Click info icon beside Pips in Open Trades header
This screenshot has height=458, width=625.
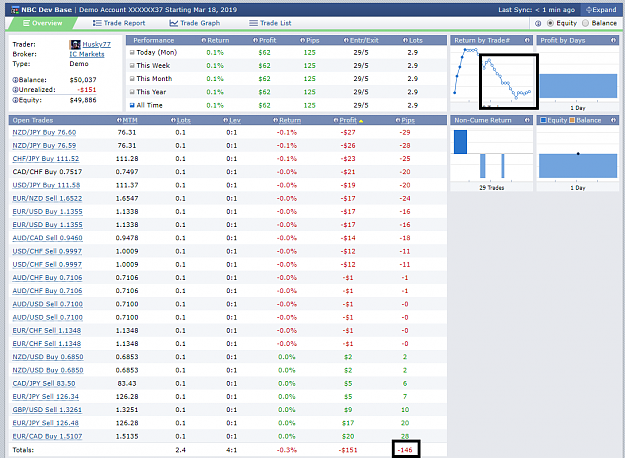coord(398,120)
